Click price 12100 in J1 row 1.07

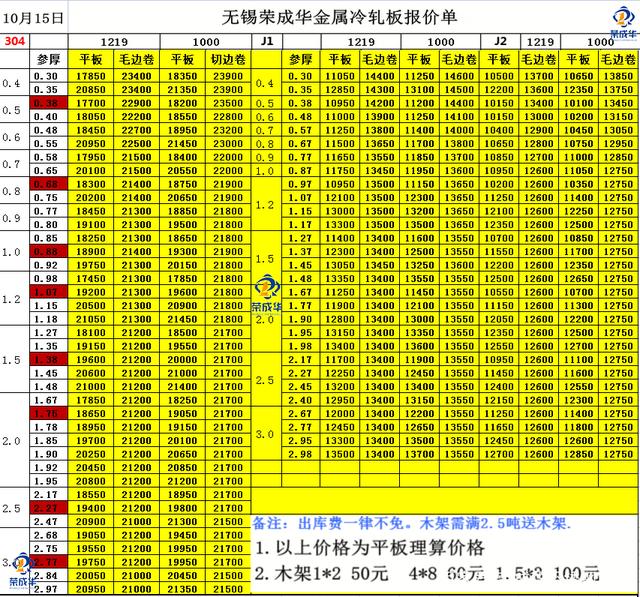pos(340,198)
